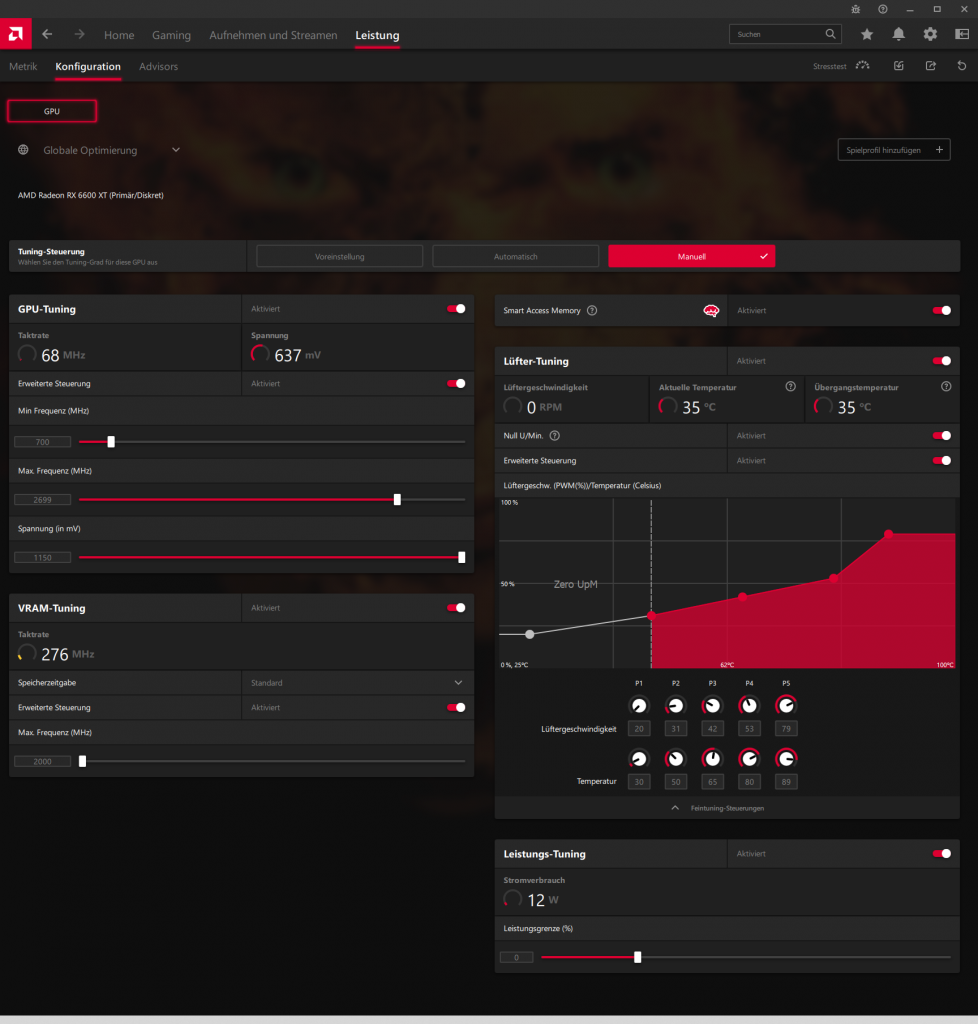Click the GPU button
The image size is (978, 1024).
pyautogui.click(x=52, y=111)
